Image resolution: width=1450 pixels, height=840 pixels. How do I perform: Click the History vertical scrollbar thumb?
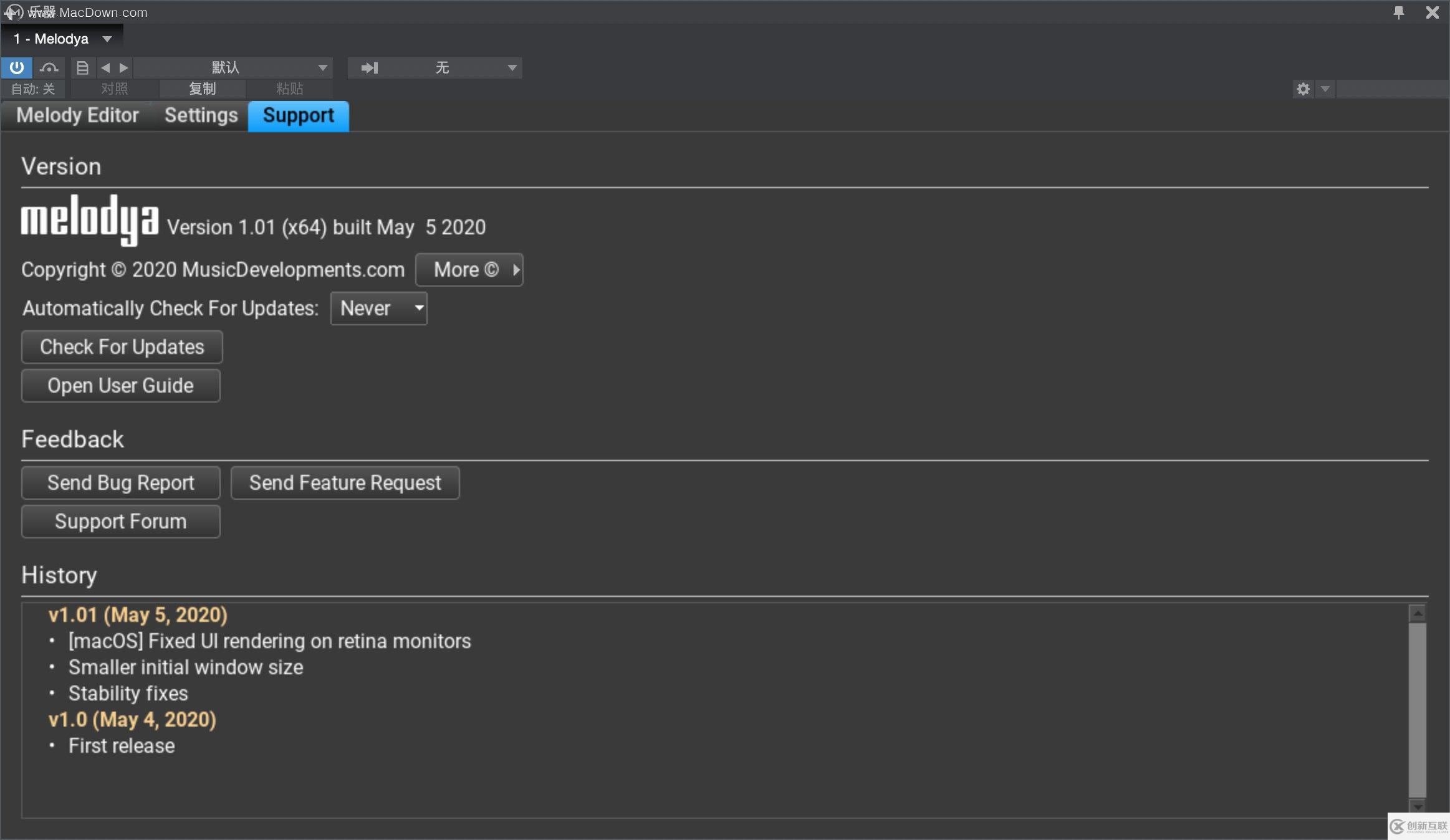click(1418, 710)
